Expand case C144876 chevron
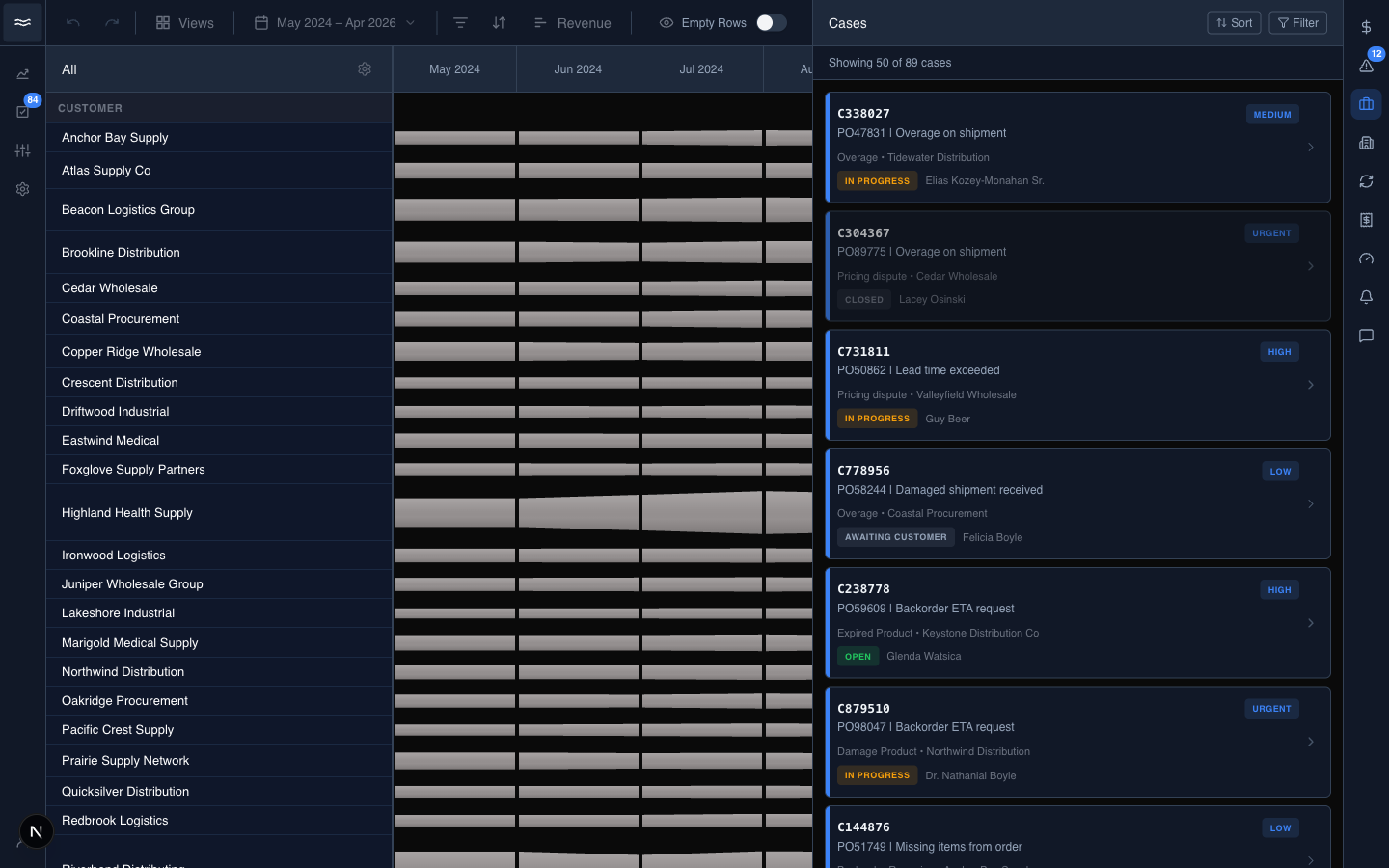Screen dimensions: 1389x868 click(1311, 860)
